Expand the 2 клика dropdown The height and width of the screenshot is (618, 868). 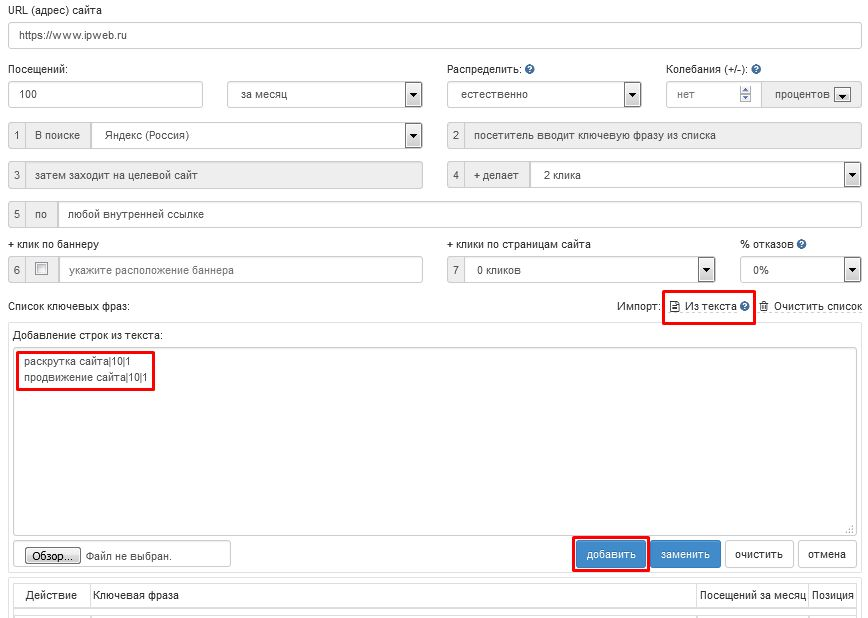click(x=852, y=175)
